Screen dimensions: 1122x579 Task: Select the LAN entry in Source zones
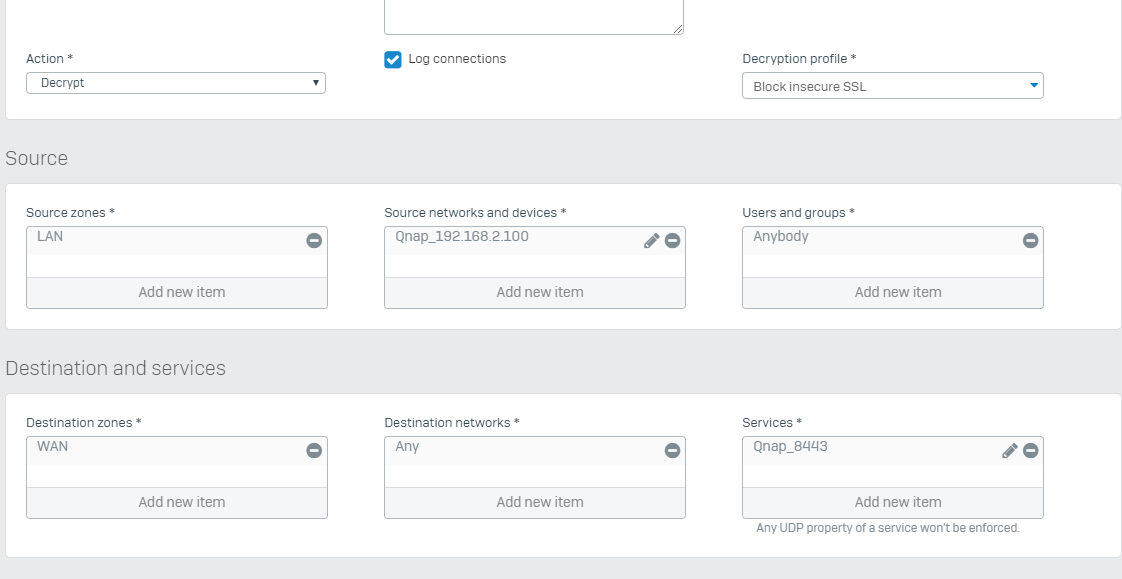point(50,237)
